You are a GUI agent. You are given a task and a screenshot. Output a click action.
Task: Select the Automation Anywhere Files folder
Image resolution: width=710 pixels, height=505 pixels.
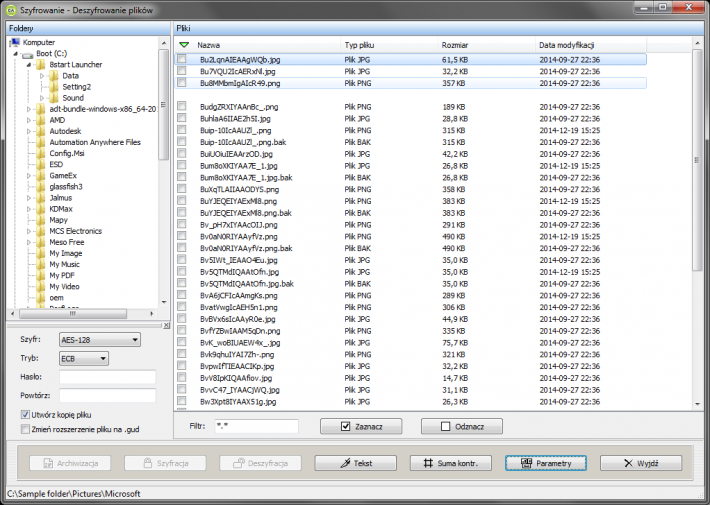pyautogui.click(x=95, y=142)
